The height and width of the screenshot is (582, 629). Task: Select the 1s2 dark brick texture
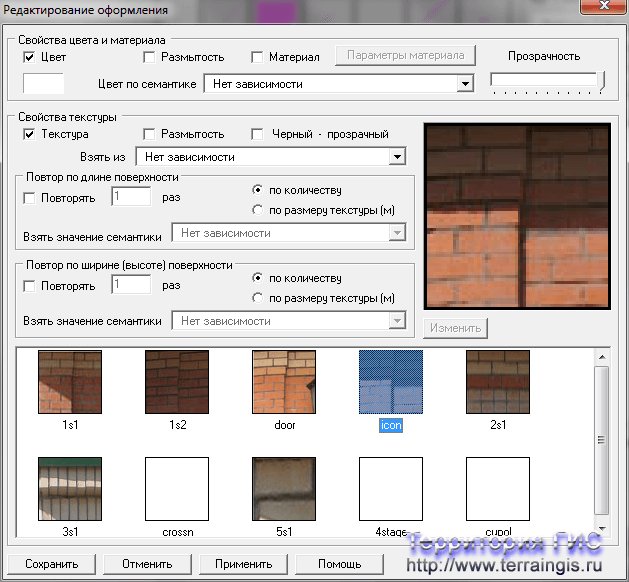pyautogui.click(x=177, y=382)
